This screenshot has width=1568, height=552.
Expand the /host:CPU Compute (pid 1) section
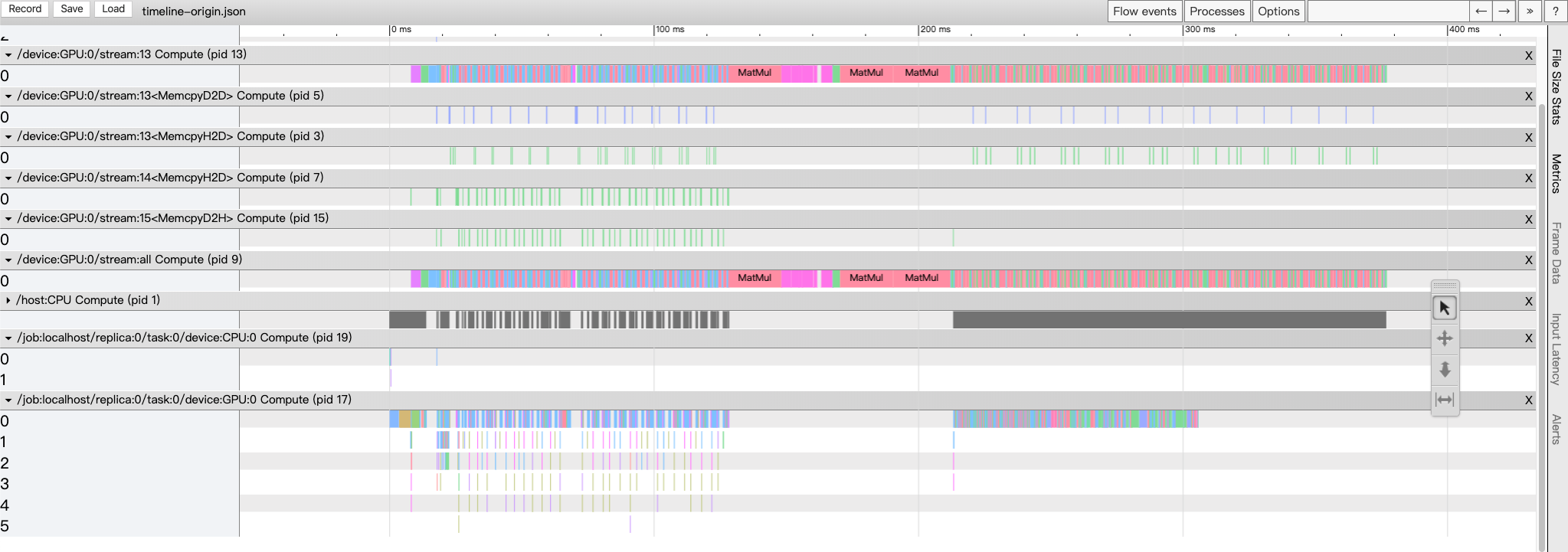[x=8, y=301]
